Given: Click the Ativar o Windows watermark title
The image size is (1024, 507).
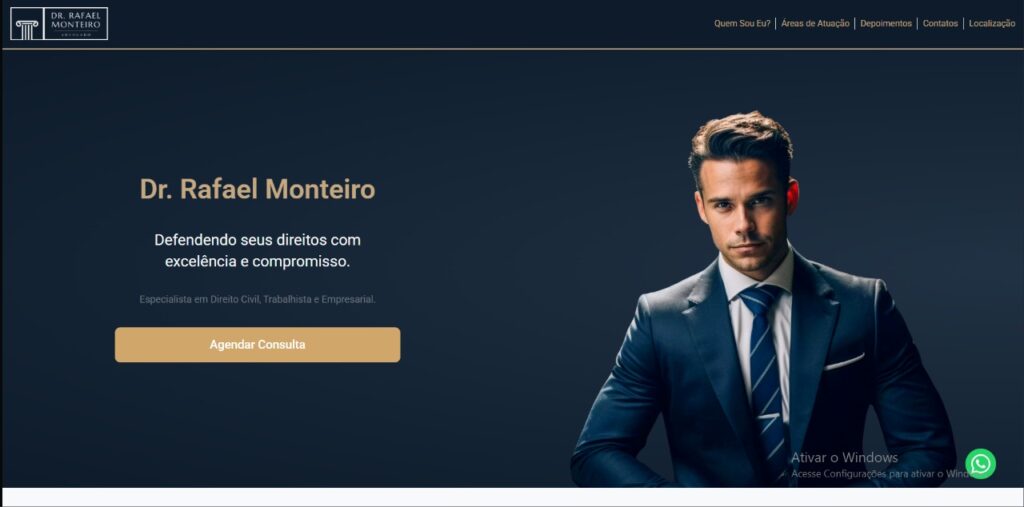Looking at the screenshot, I should [x=844, y=457].
